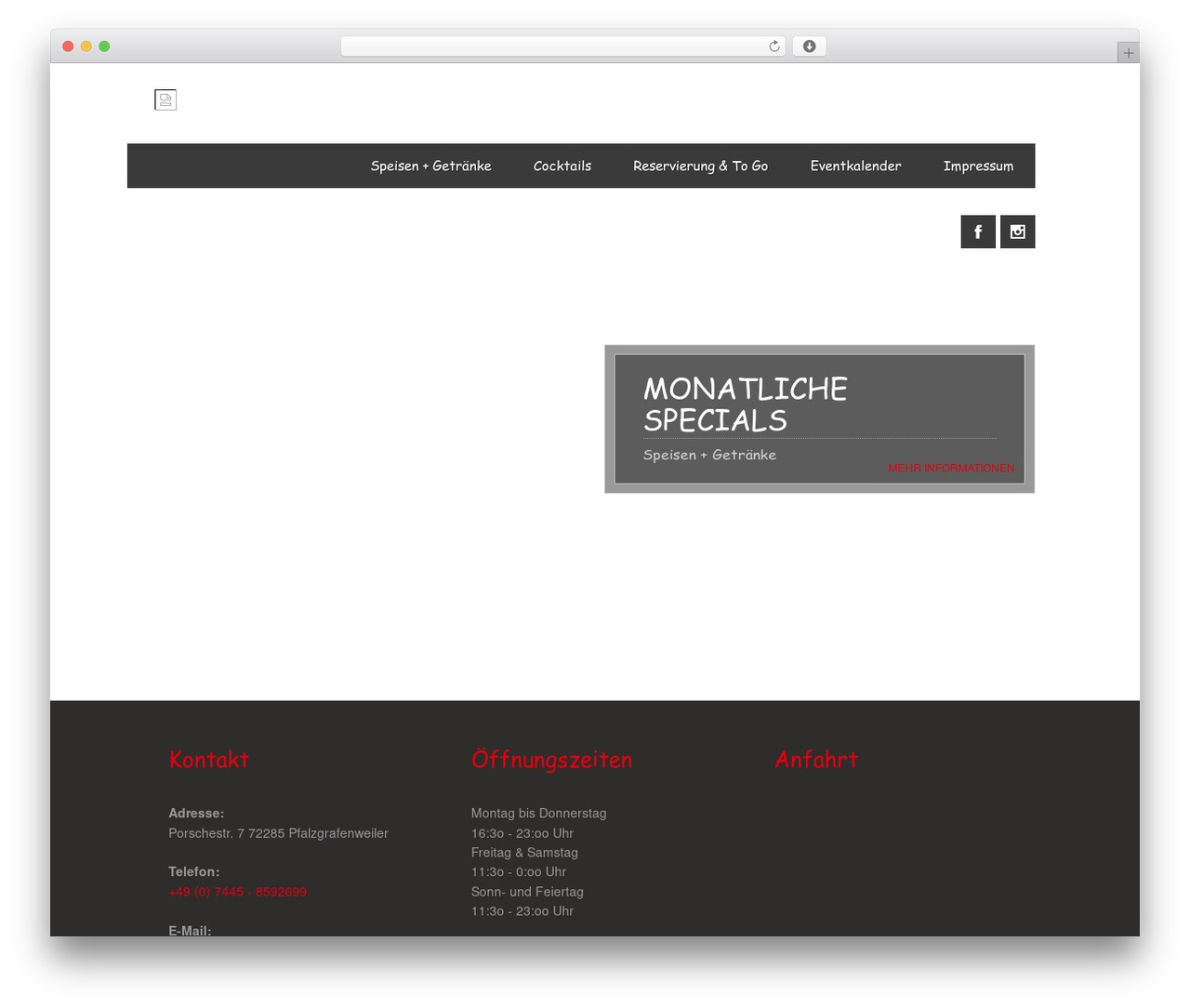Click the Öffnungszeiten footer heading

551,760
